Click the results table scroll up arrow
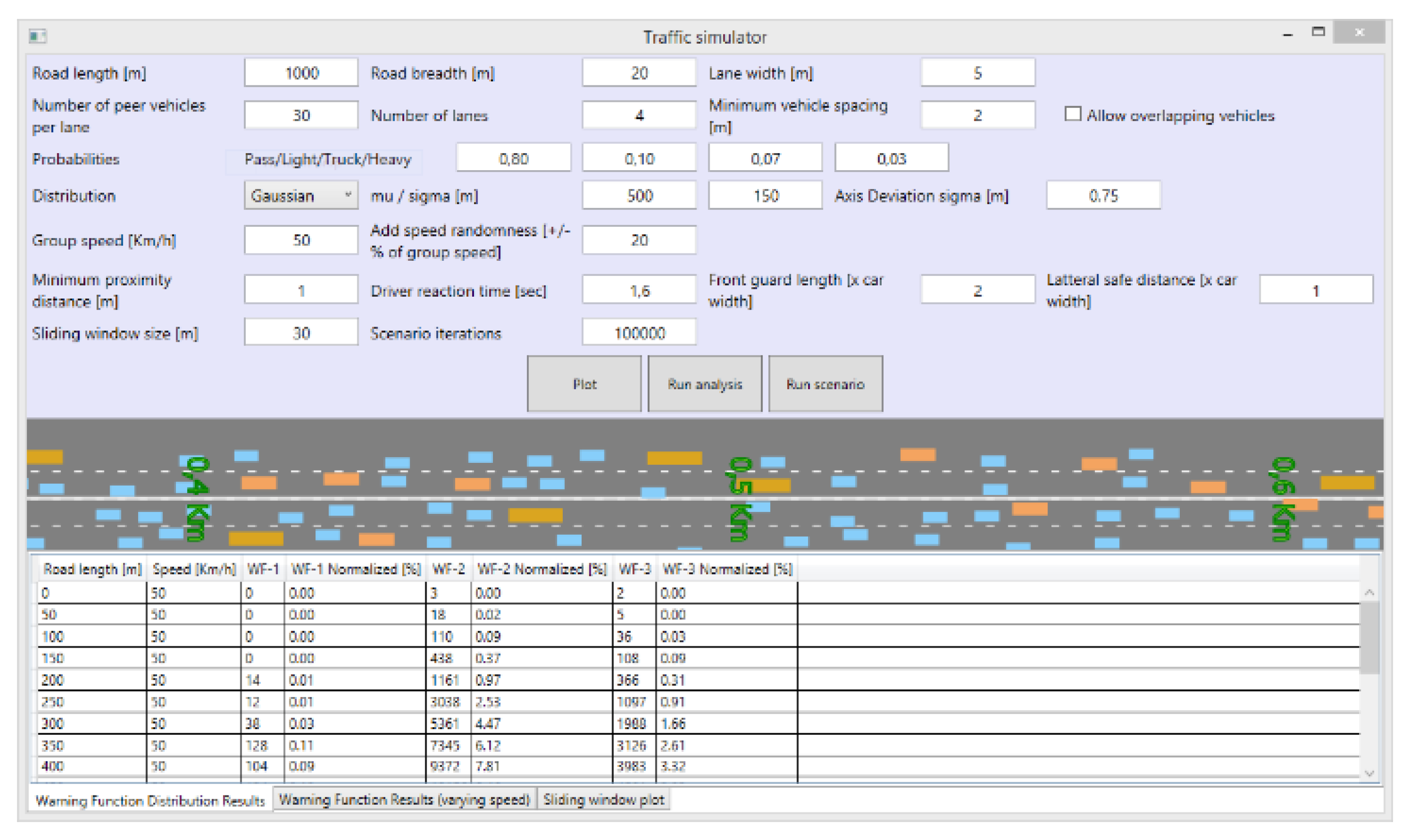The height and width of the screenshot is (840, 1411). [x=1369, y=593]
